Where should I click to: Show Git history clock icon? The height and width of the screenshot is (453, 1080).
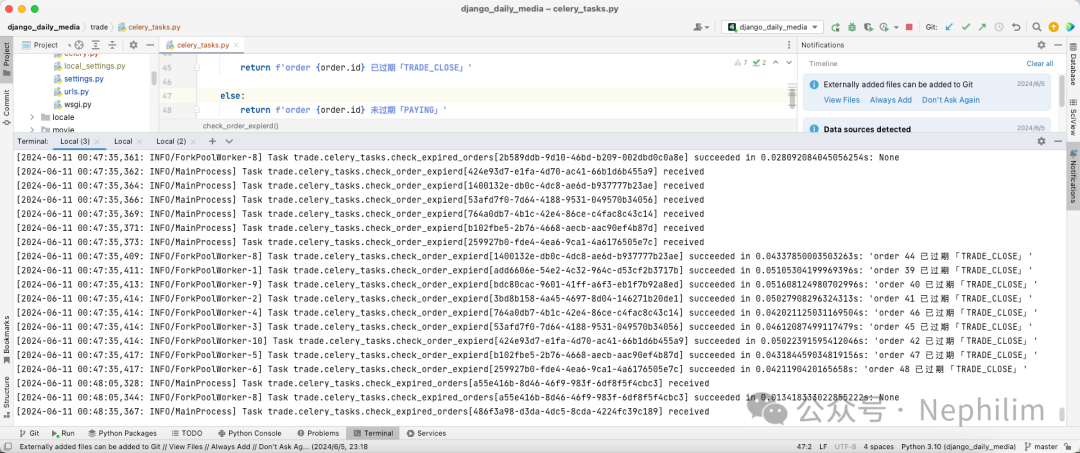click(999, 27)
